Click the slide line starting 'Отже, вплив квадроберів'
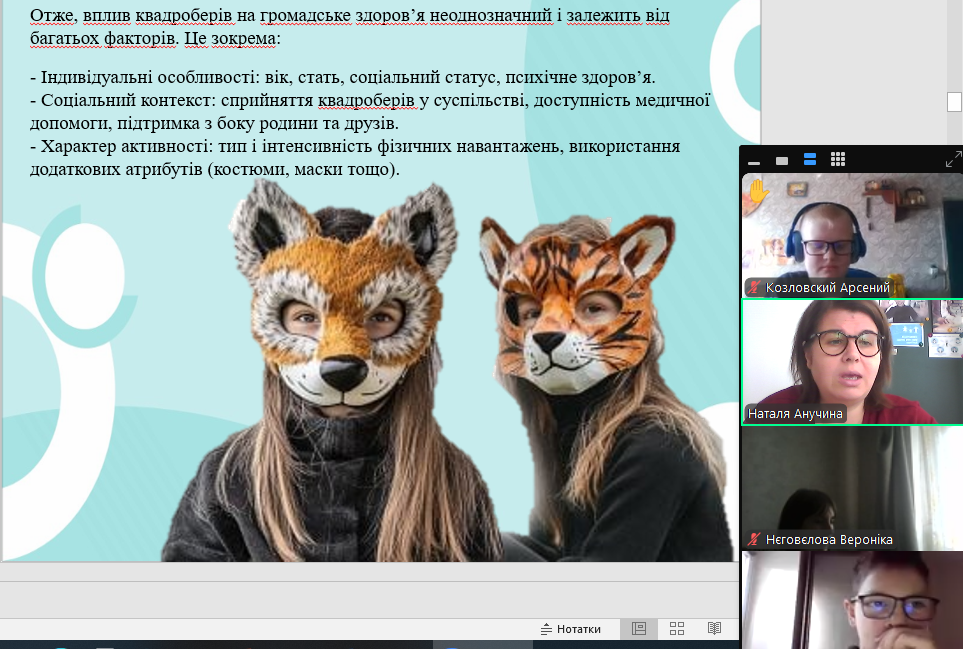The width and height of the screenshot is (963, 649). point(349,15)
